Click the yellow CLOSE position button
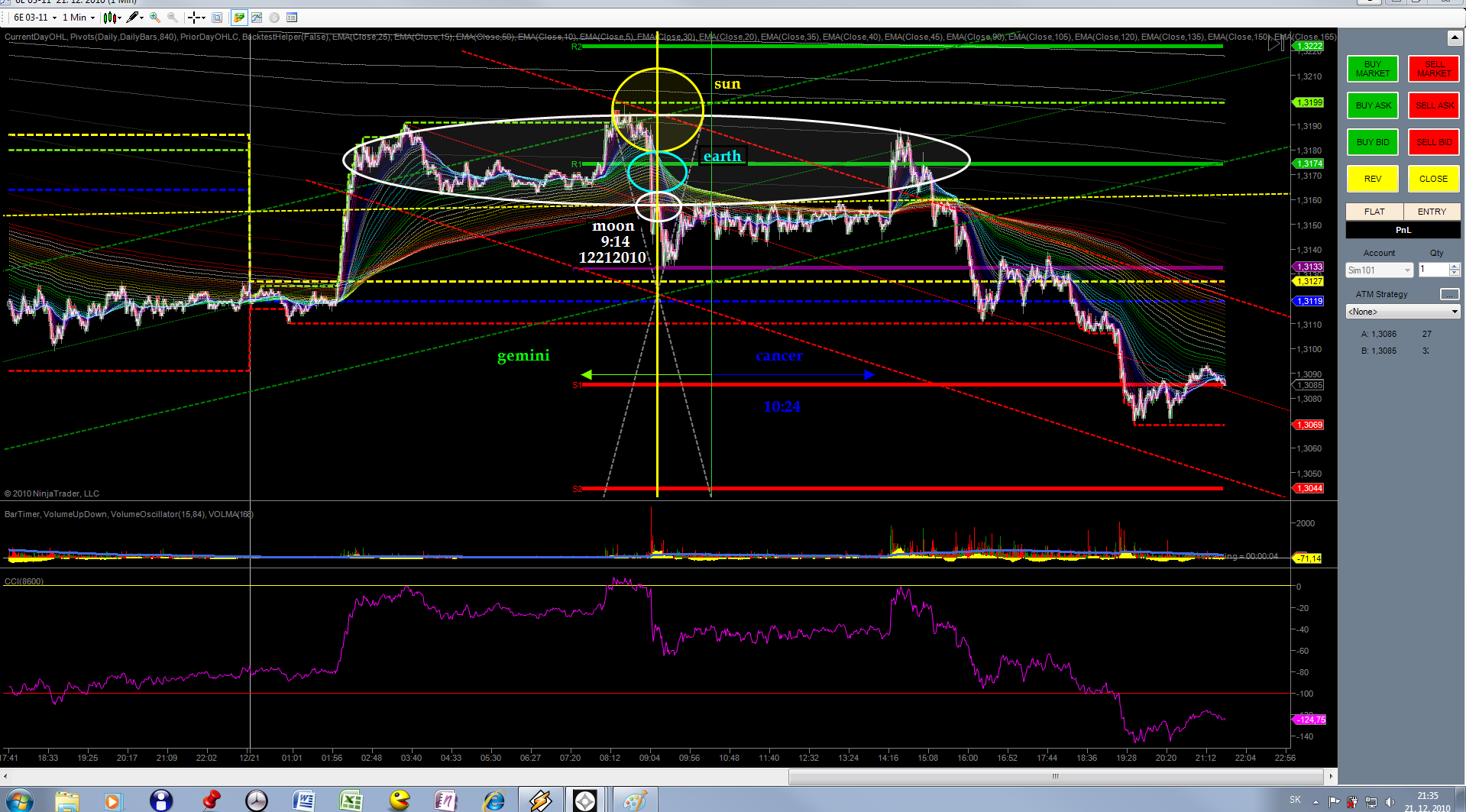This screenshot has width=1466, height=812. (1434, 179)
